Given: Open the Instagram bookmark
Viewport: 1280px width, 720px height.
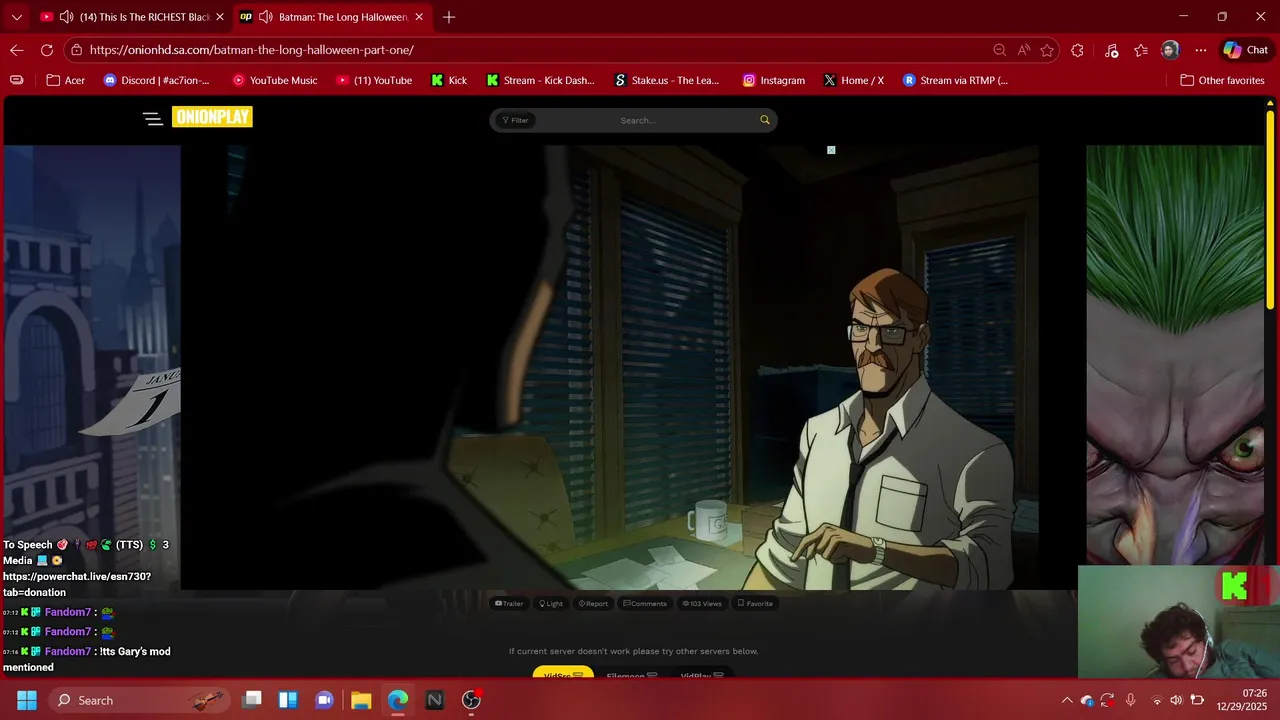Looking at the screenshot, I should 773,80.
